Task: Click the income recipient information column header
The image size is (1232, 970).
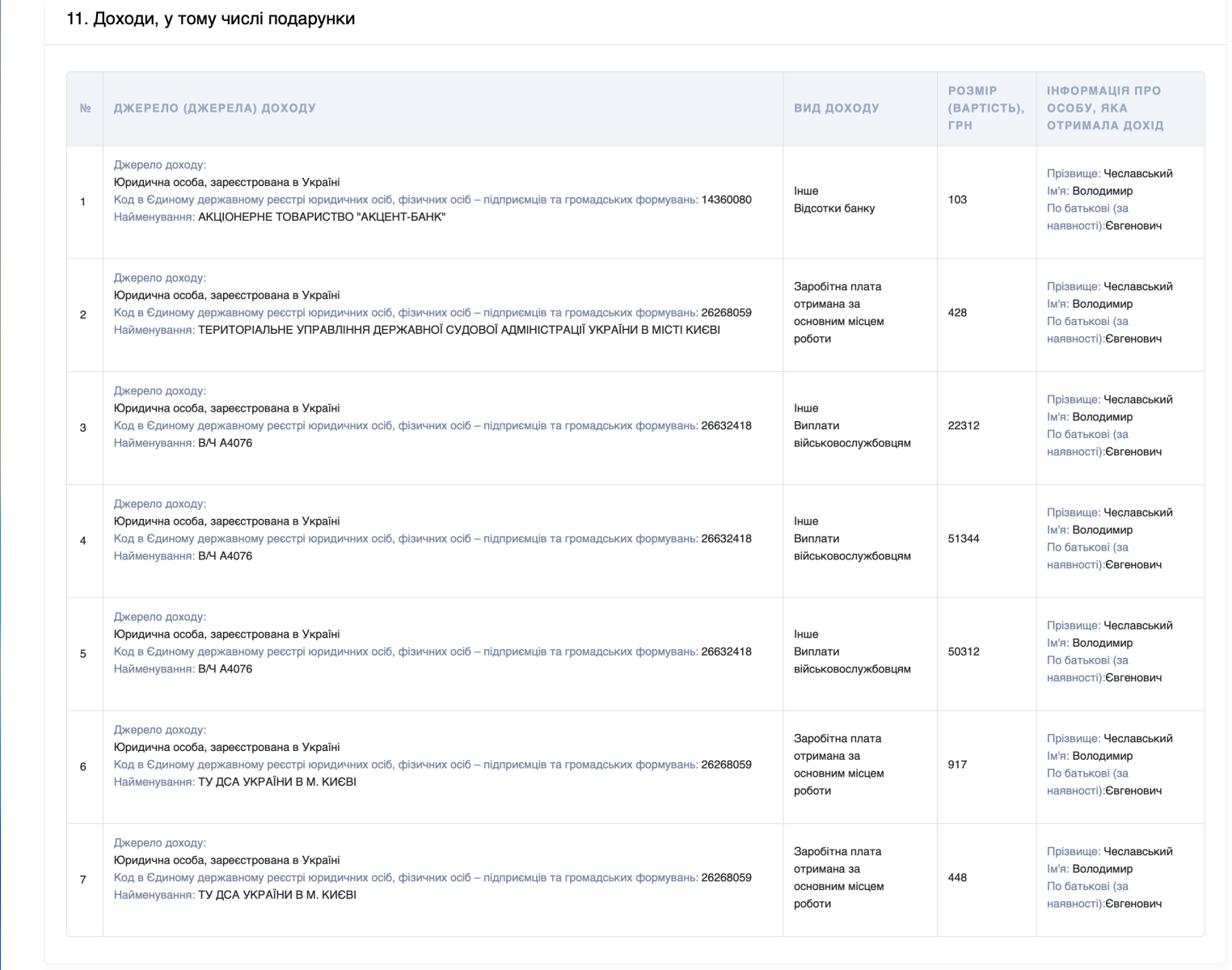Action: [1105, 108]
